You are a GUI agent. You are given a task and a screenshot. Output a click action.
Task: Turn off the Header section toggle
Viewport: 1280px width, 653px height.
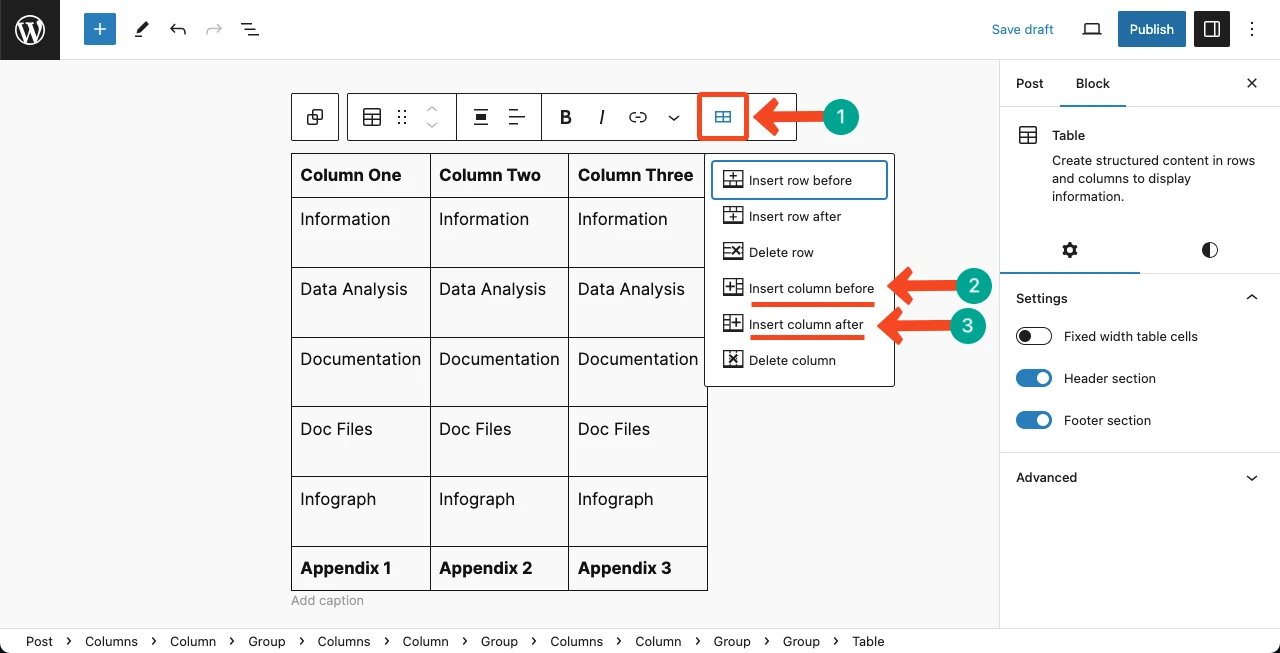(x=1034, y=379)
